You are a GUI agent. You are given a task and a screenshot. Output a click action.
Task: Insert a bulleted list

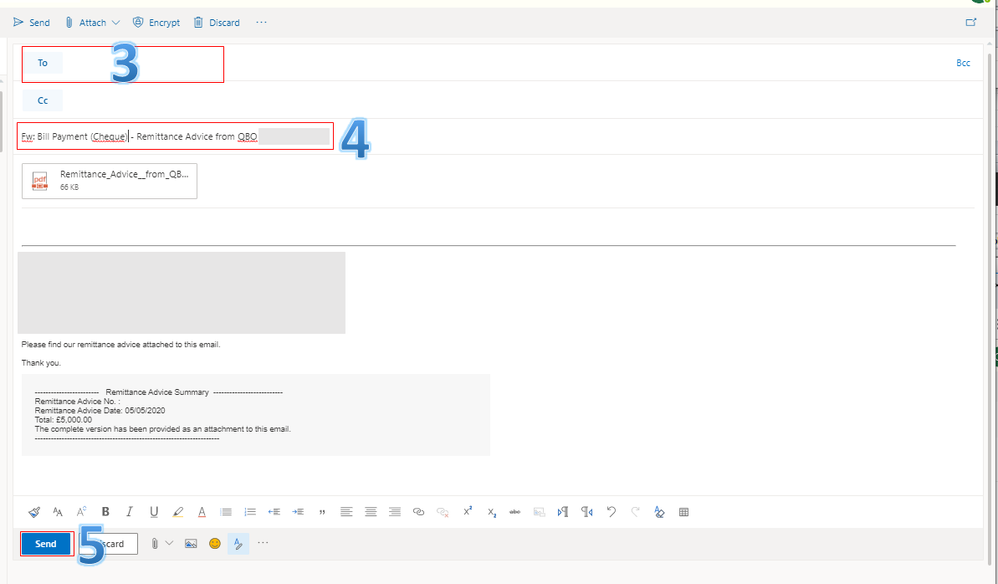click(x=226, y=511)
